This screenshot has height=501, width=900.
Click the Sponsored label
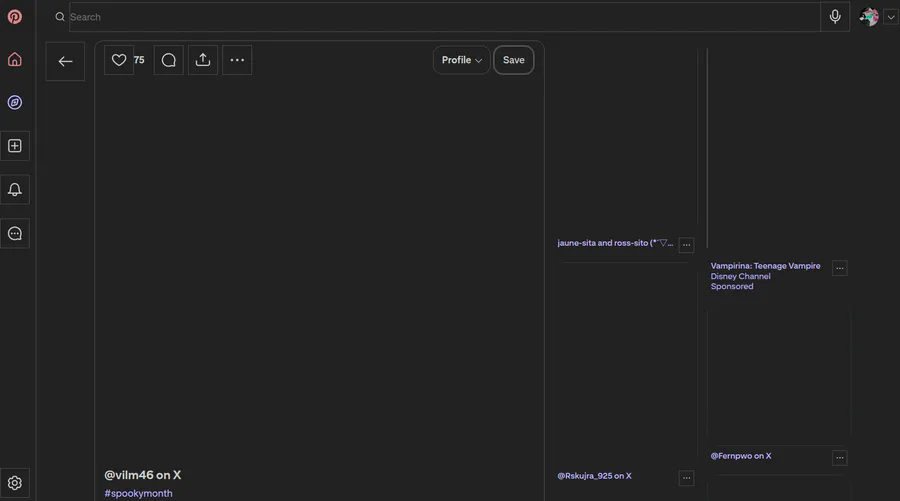[x=732, y=286]
